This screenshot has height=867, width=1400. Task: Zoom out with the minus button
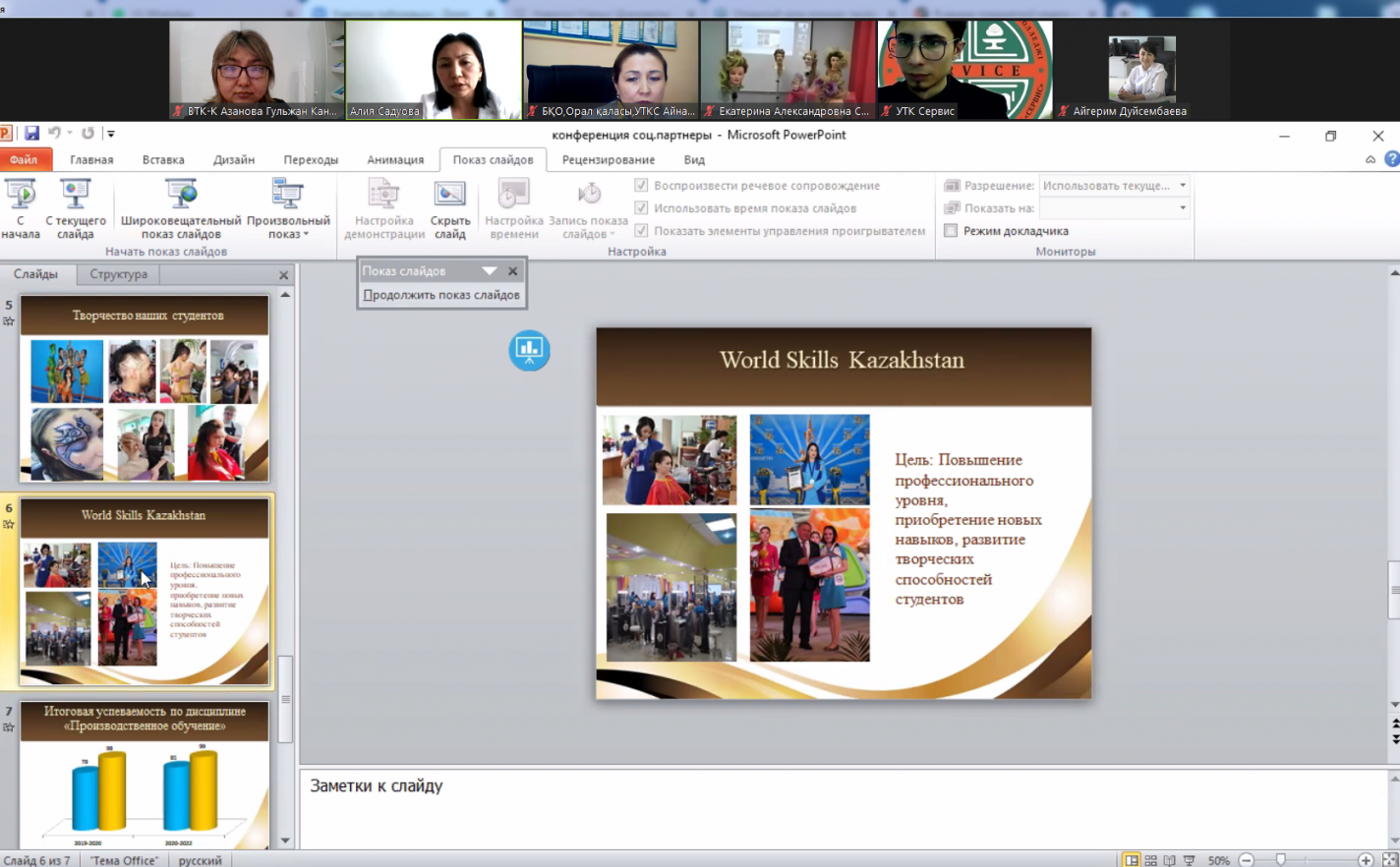coord(1246,860)
